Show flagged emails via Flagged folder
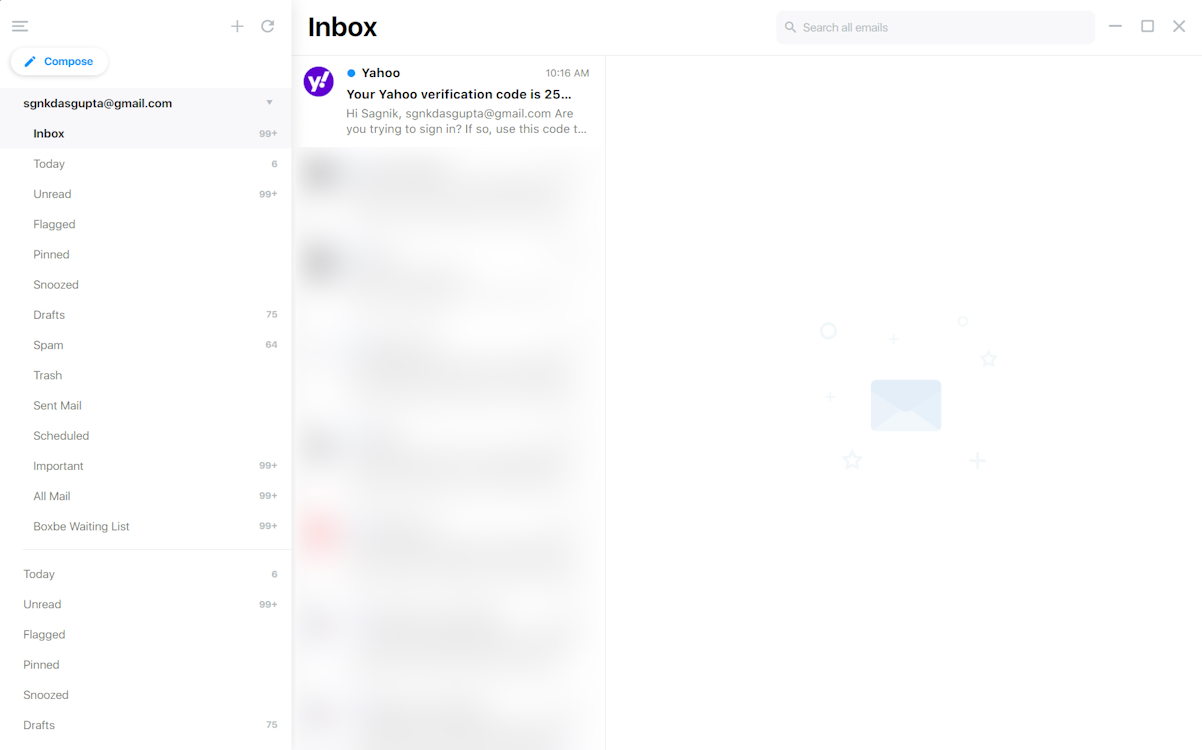Image resolution: width=1202 pixels, height=750 pixels. pyautogui.click(x=54, y=224)
